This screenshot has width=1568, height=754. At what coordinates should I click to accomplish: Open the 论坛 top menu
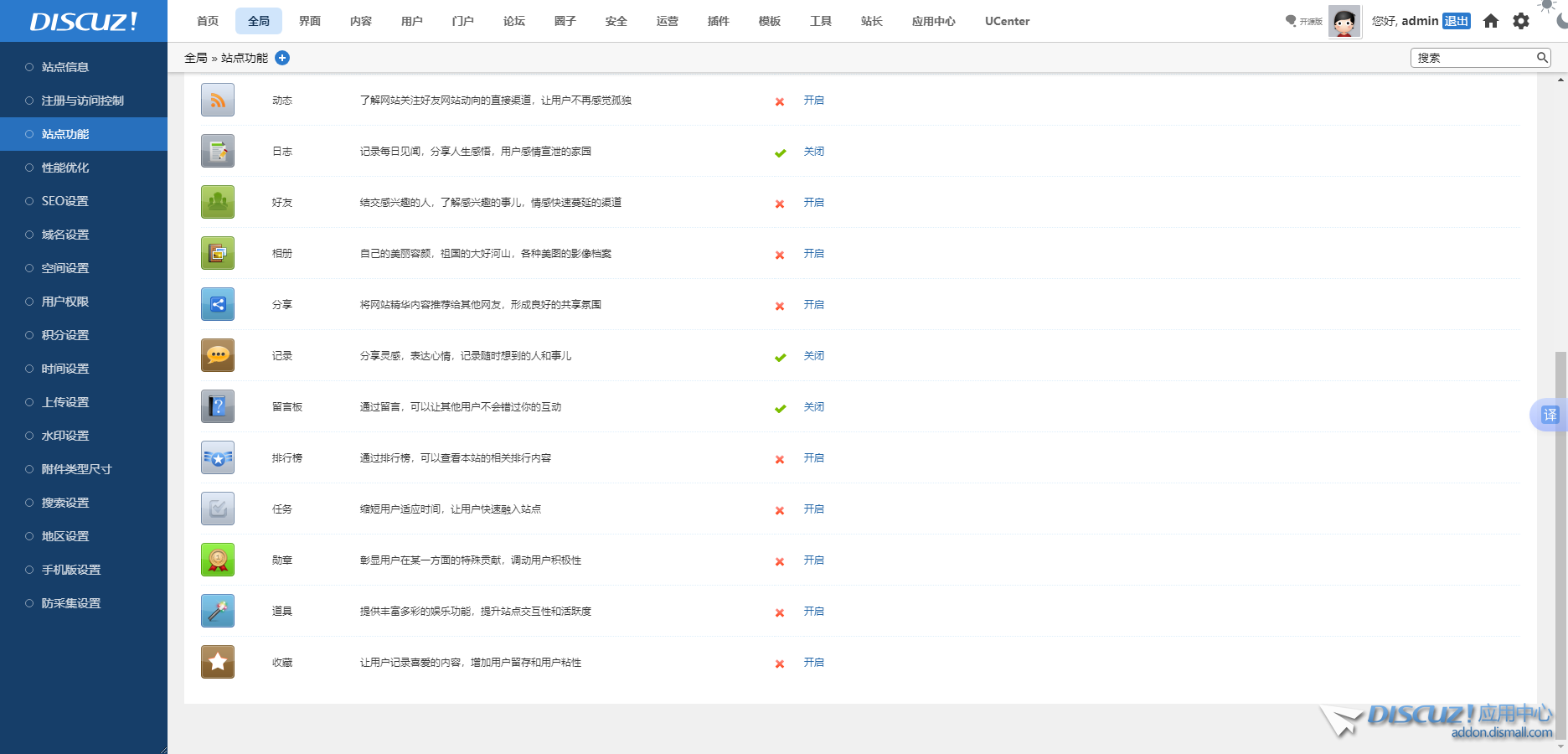coord(513,21)
